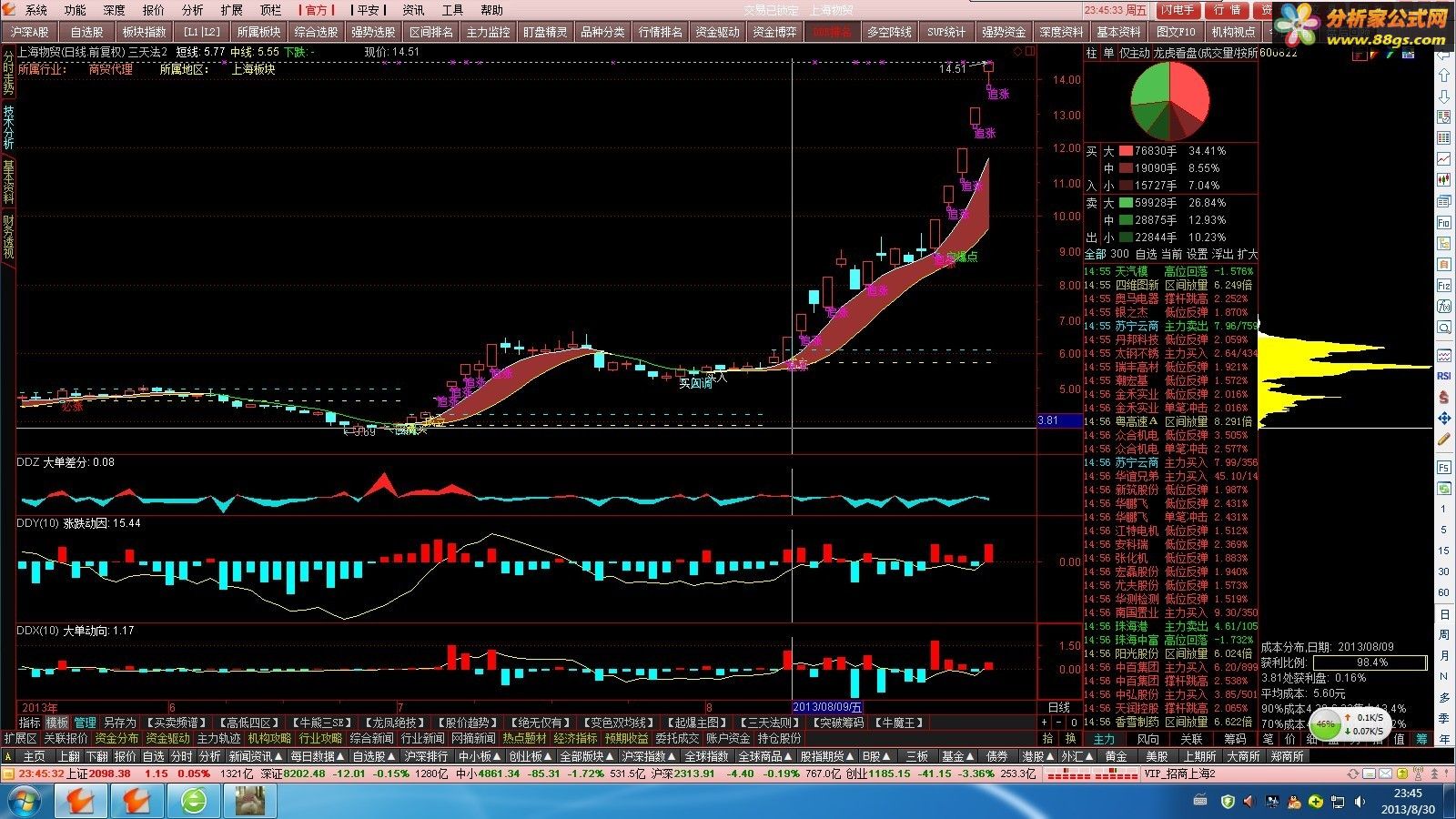
Task: Switch cost distribution to 日 (daily) period
Action: [1443, 614]
